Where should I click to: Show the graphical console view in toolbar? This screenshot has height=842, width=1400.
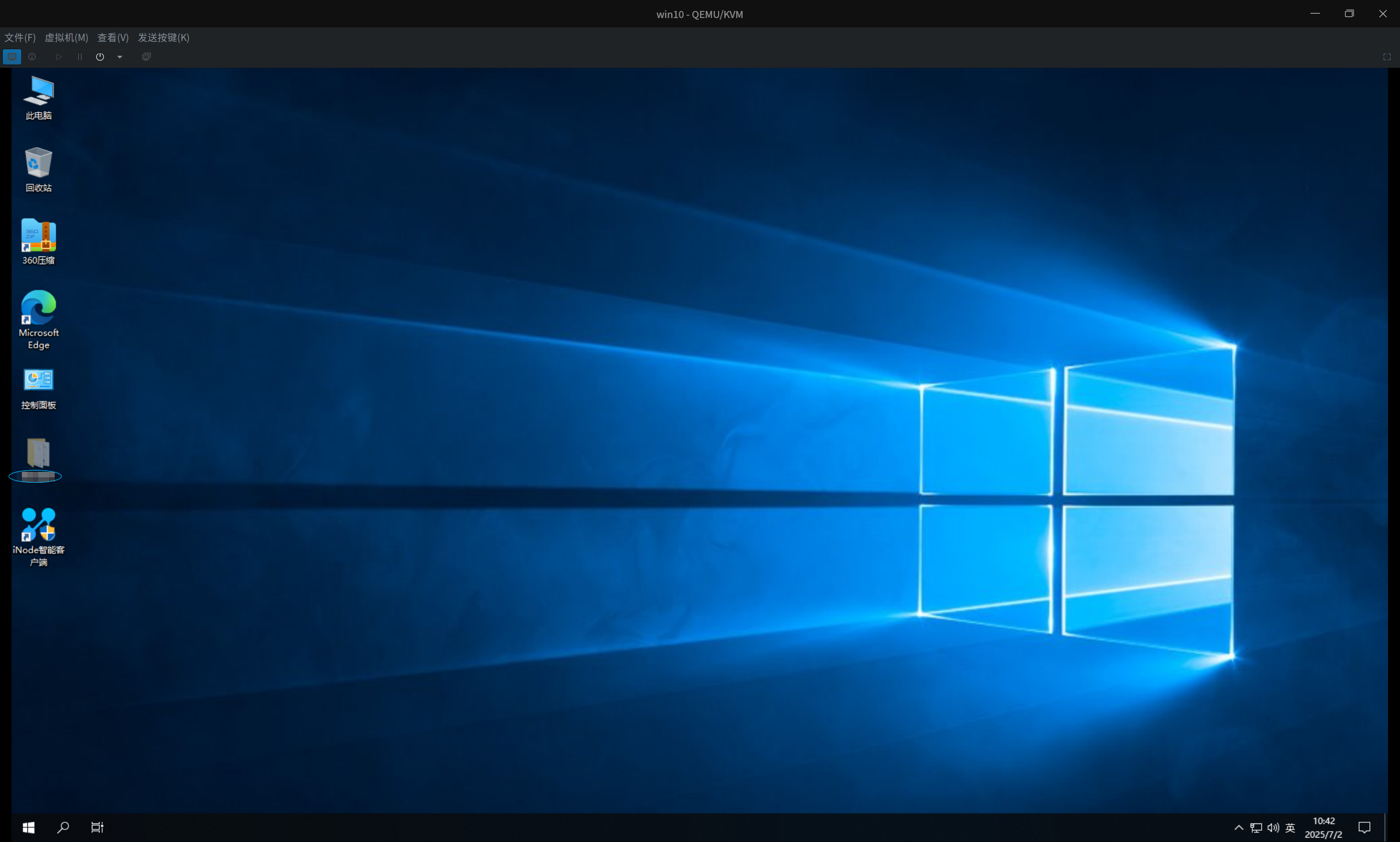(x=12, y=57)
